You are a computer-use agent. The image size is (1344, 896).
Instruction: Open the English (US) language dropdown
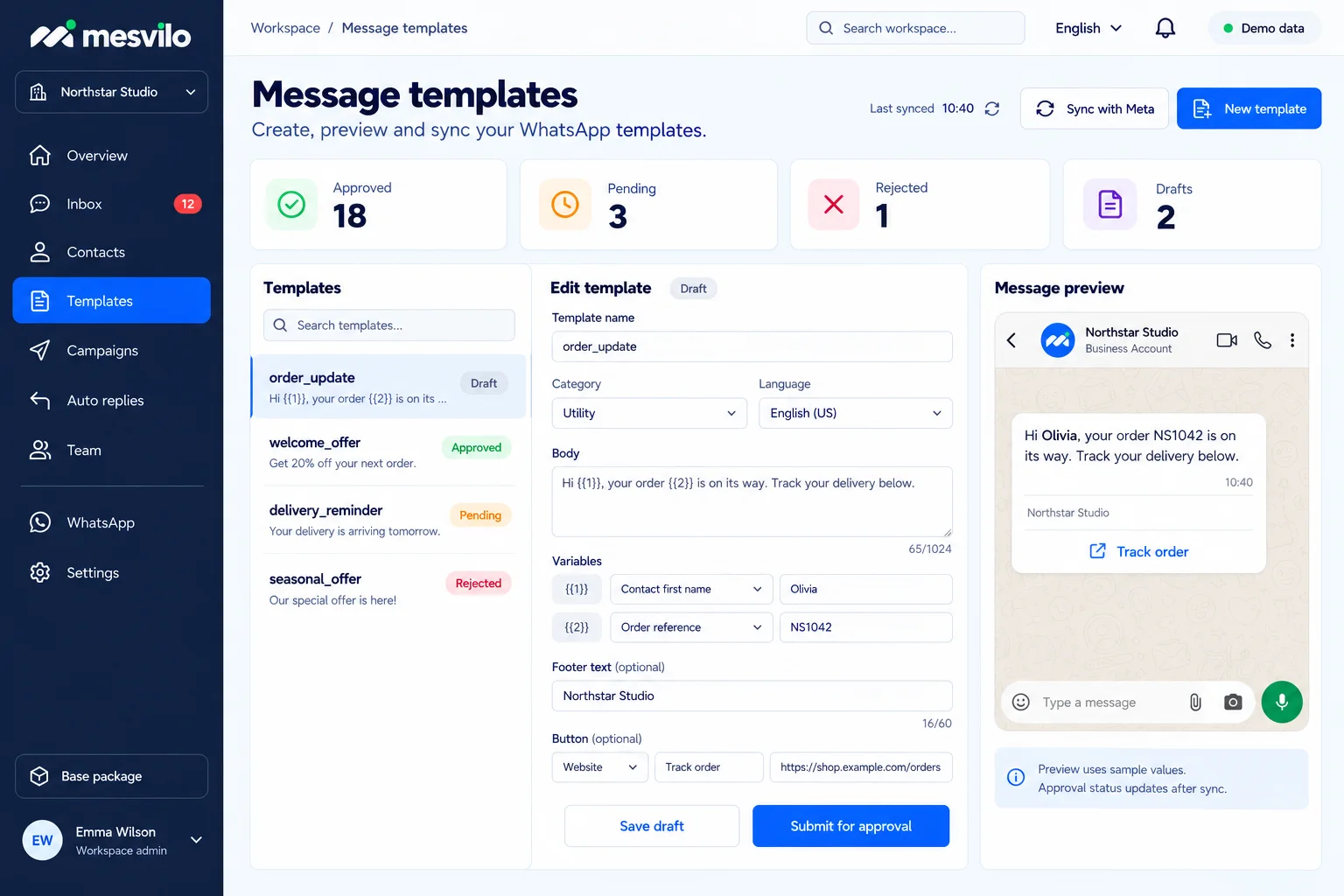(855, 413)
